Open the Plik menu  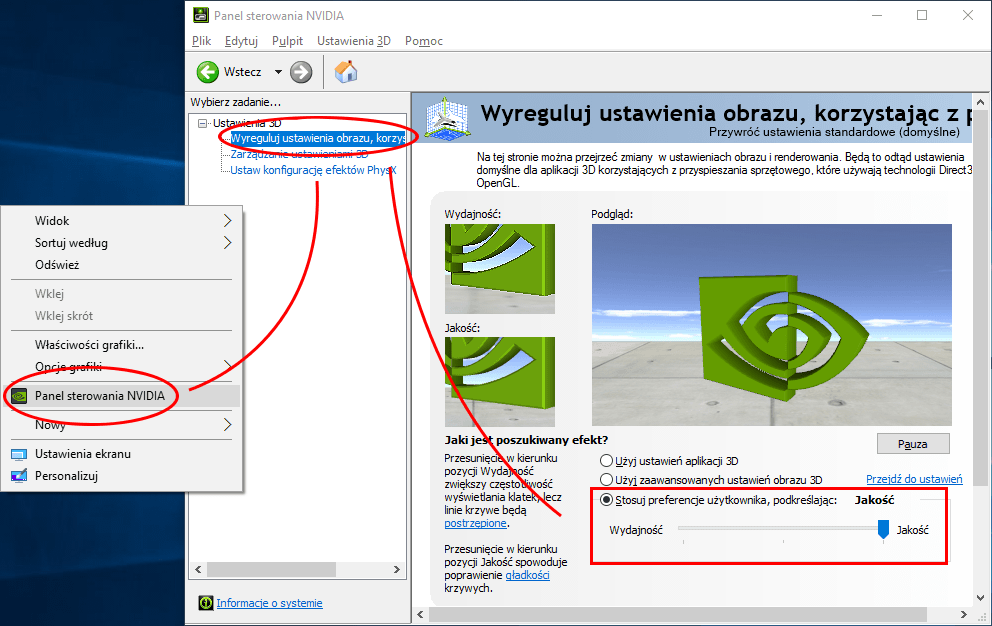click(x=201, y=41)
